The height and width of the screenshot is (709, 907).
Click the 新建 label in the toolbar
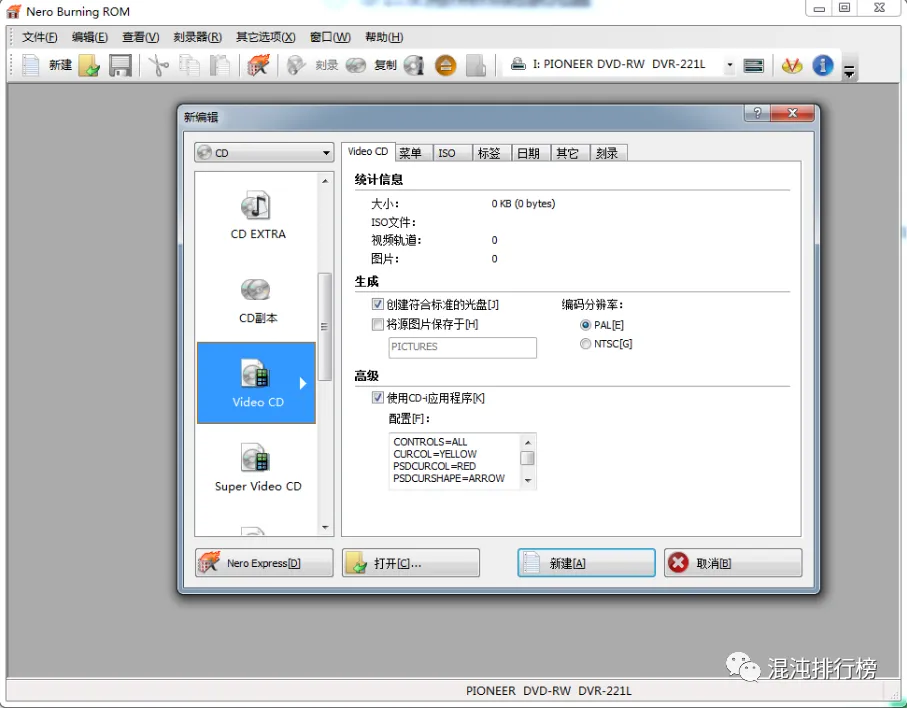click(60, 65)
